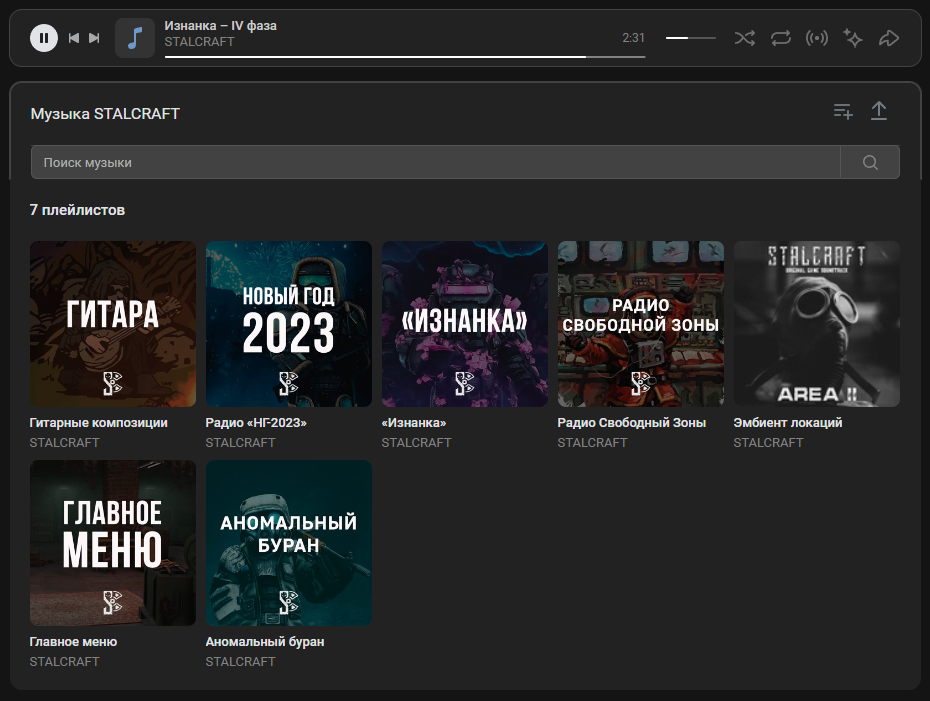Toggle music status broadcast icon
Viewport: 930px width, 701px height.
click(817, 38)
